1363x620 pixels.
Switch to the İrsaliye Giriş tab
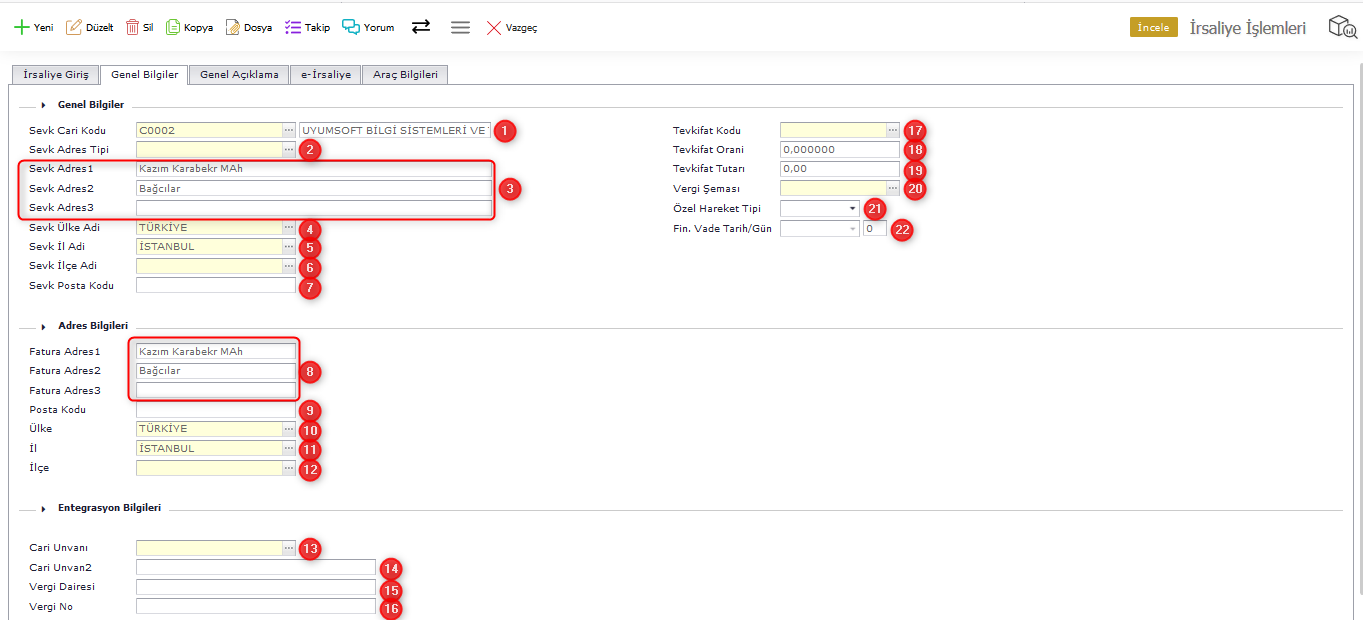(x=56, y=75)
